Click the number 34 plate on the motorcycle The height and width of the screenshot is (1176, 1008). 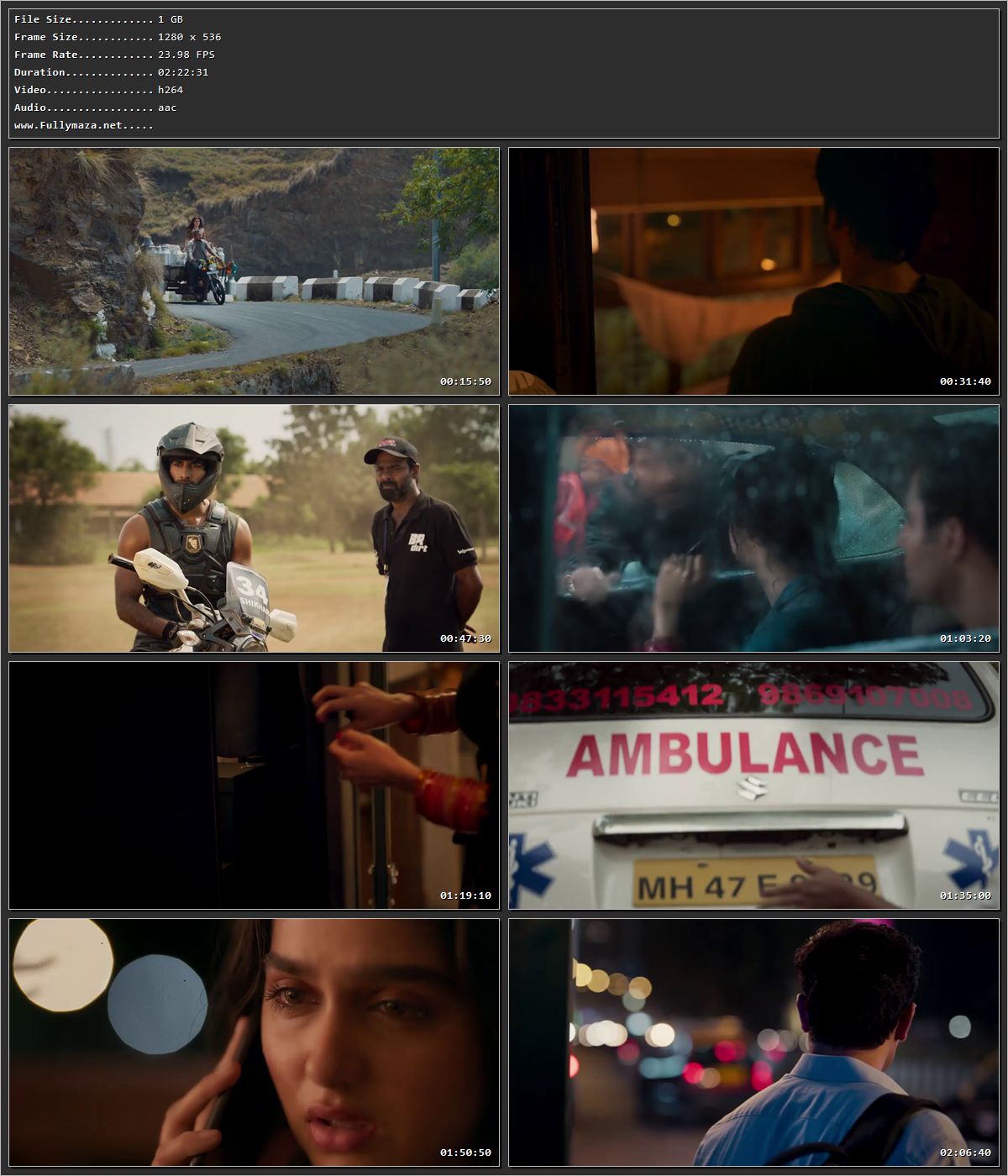(x=249, y=592)
